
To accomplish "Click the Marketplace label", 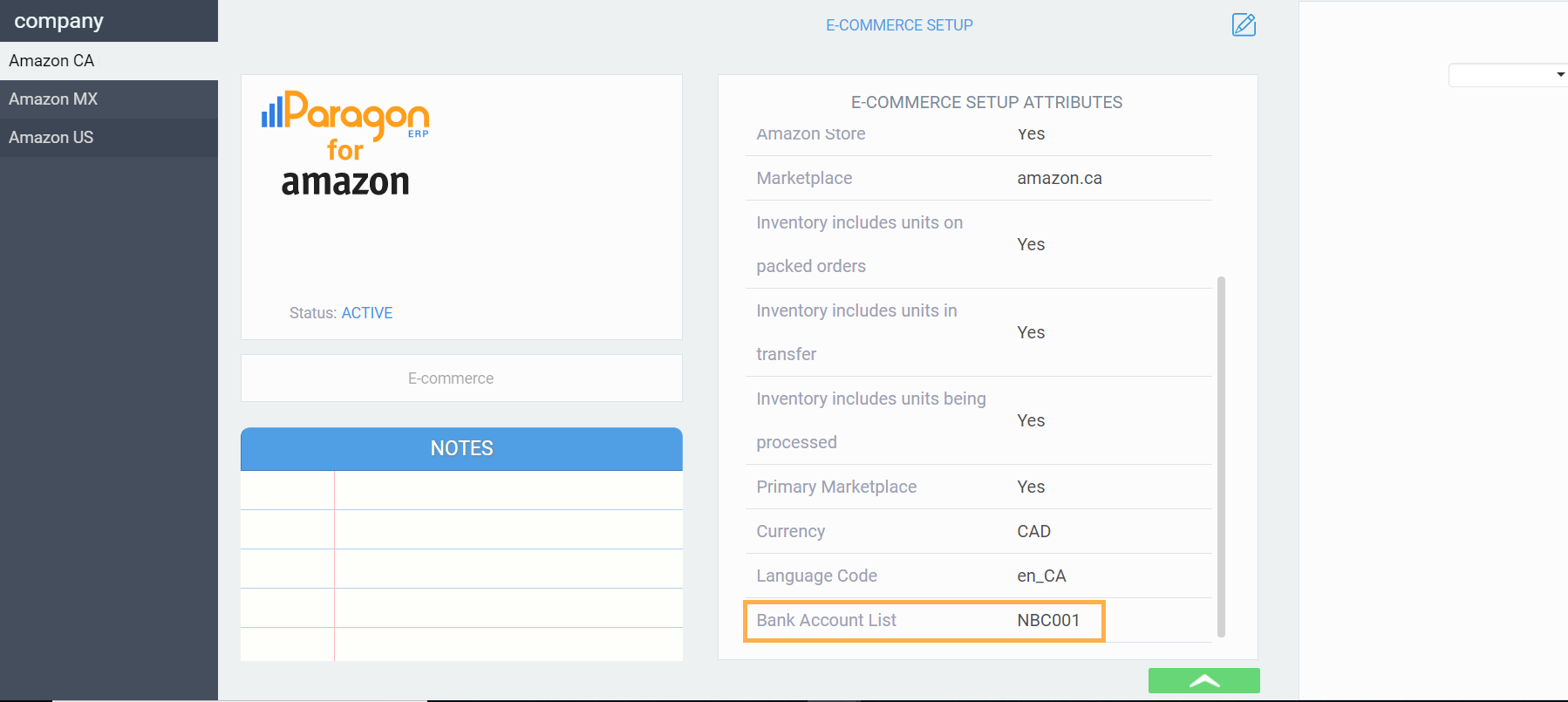I will (x=804, y=178).
